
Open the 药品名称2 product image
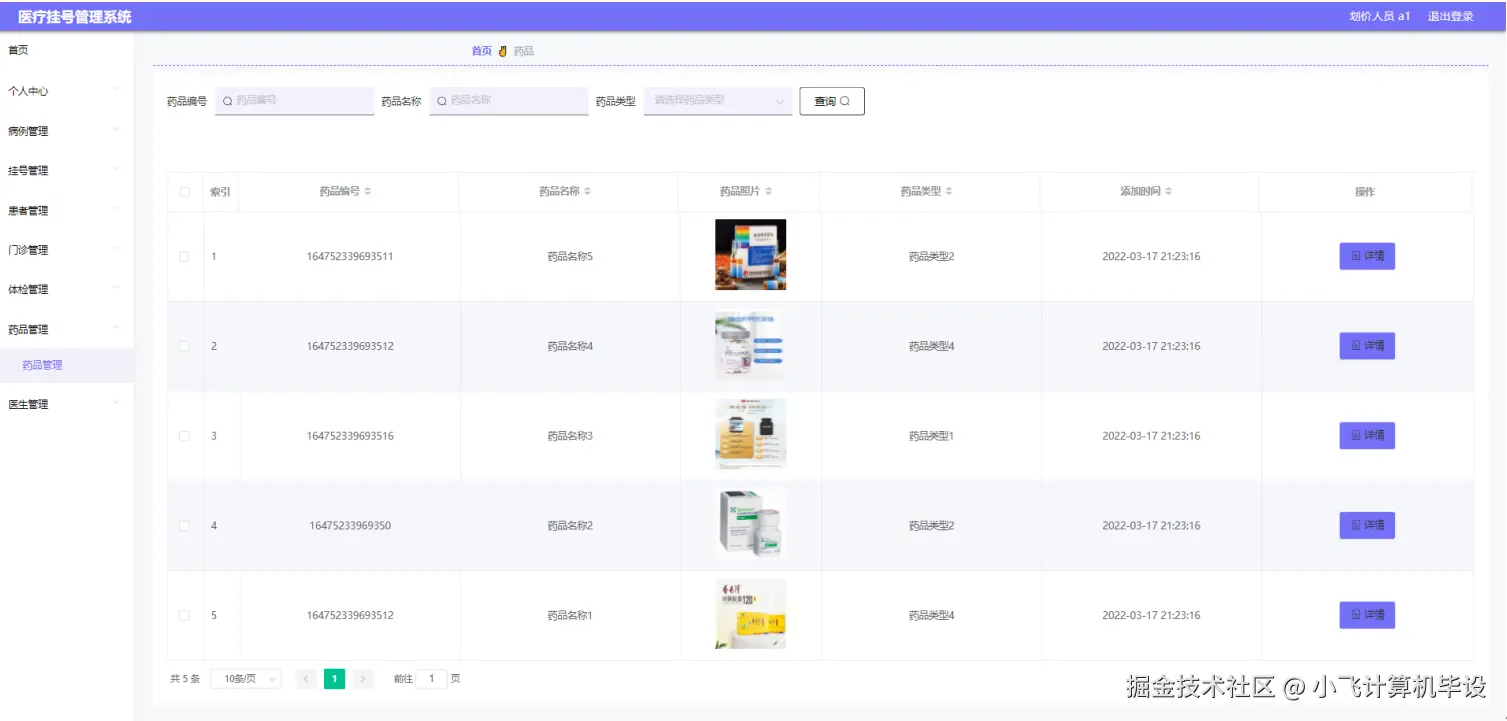click(750, 524)
